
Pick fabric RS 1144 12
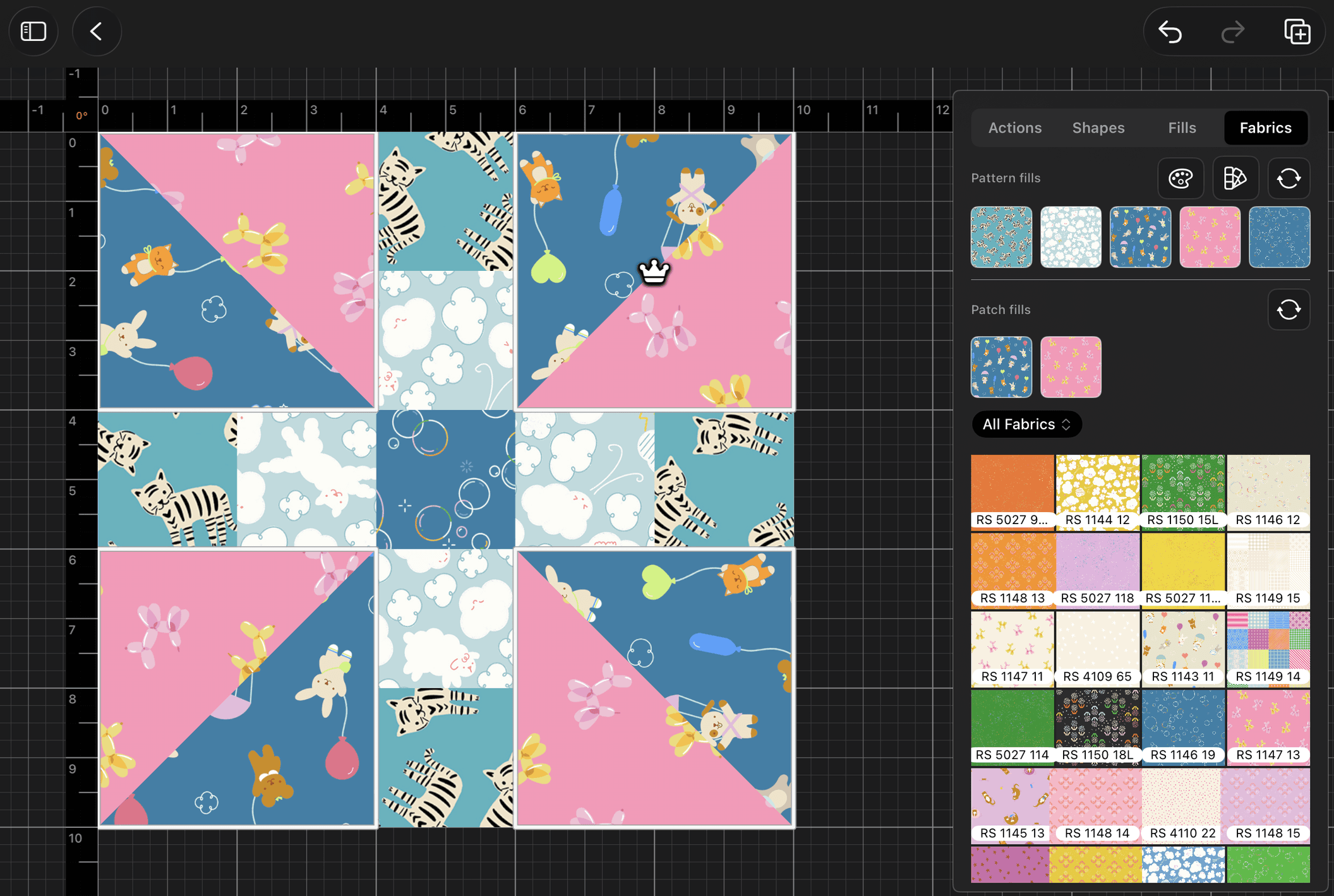pyautogui.click(x=1098, y=492)
